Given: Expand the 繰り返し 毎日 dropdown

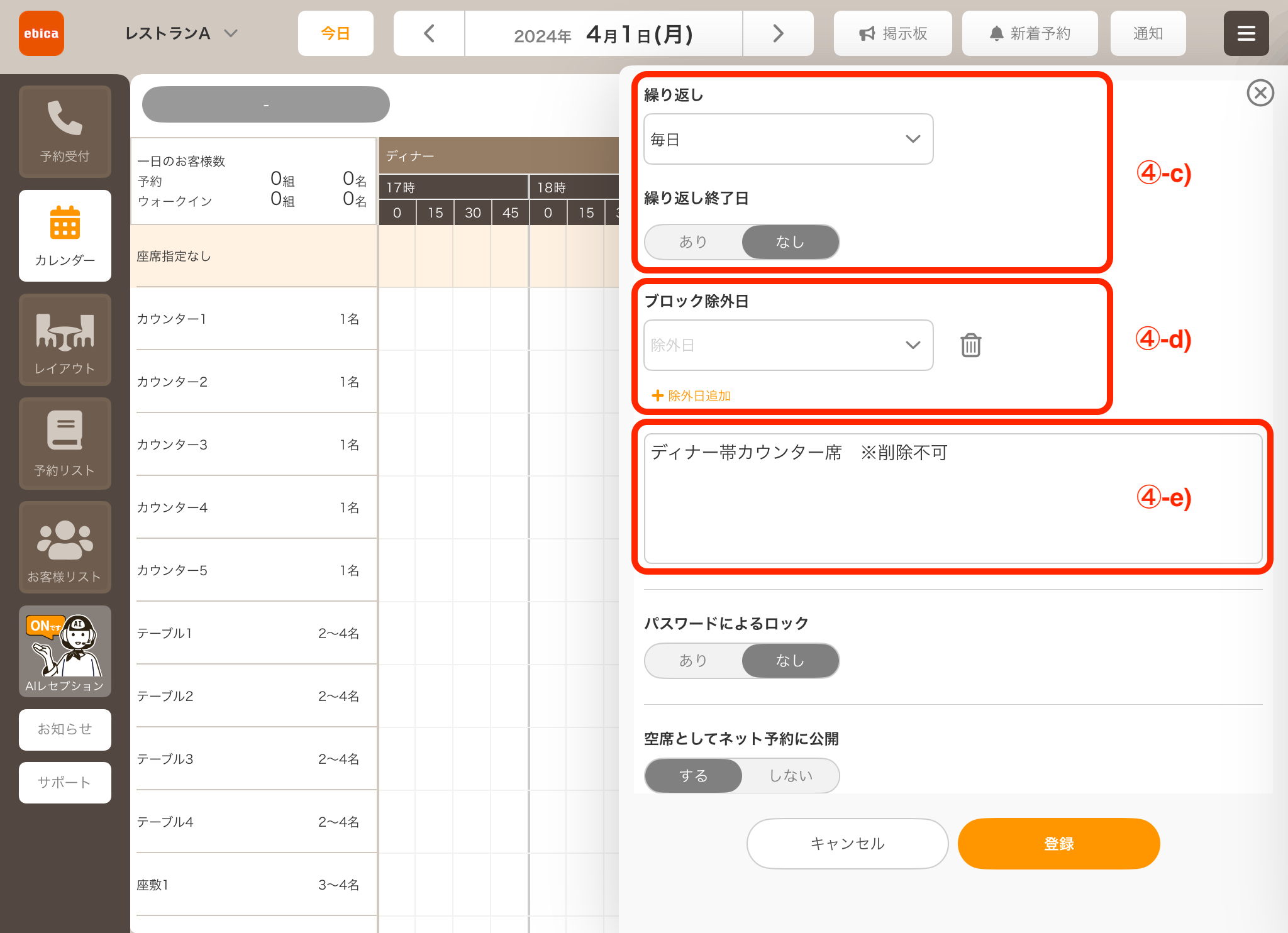Looking at the screenshot, I should (x=788, y=139).
